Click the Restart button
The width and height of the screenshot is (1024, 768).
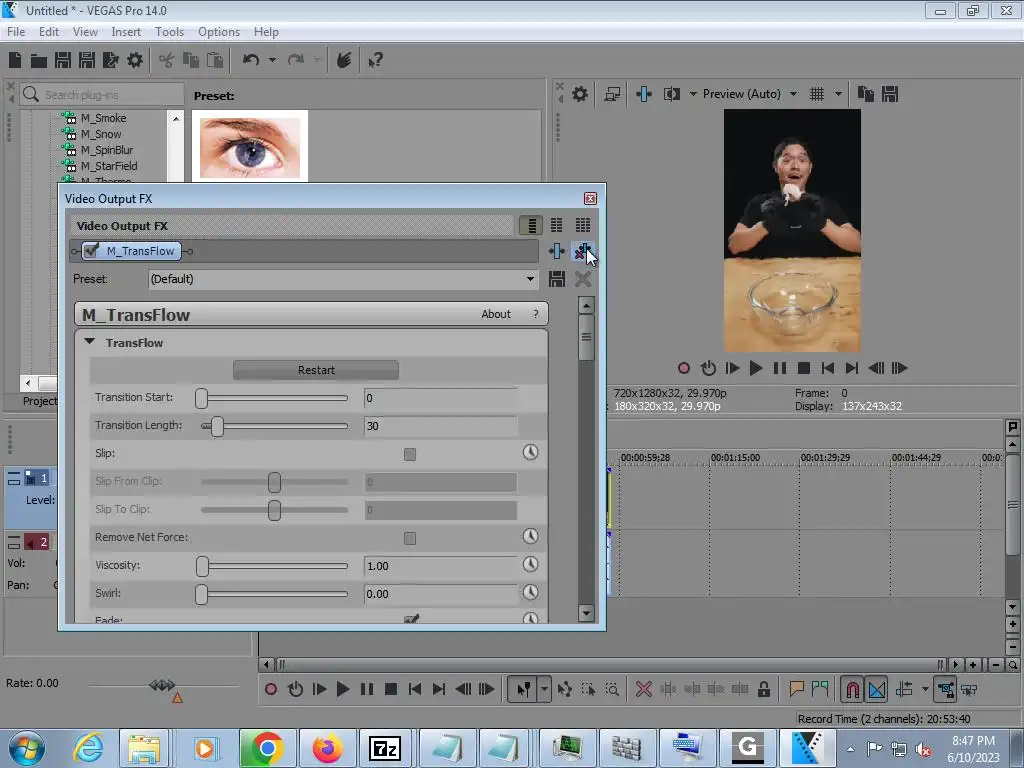[x=316, y=370]
